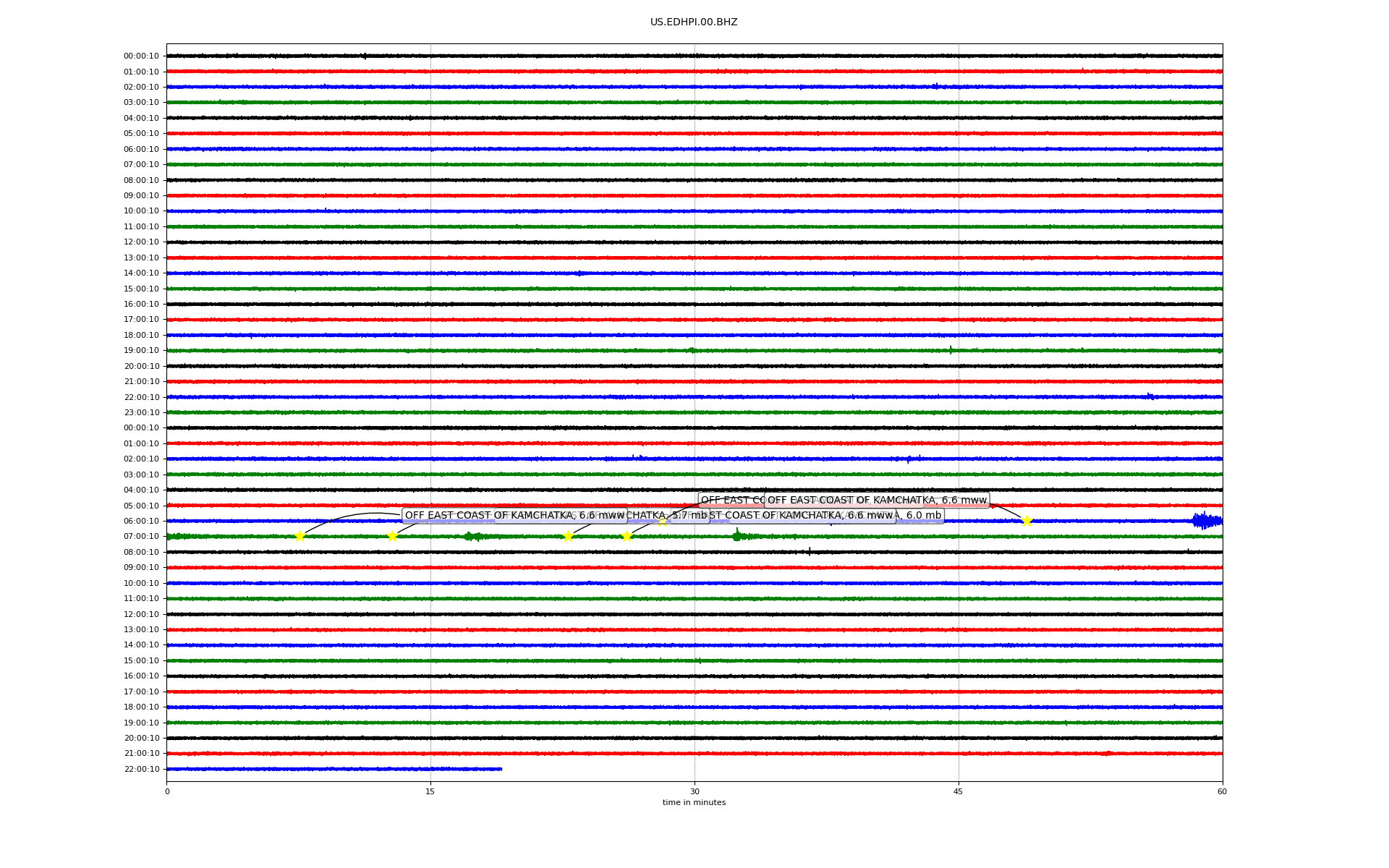Click second yellow star on green 07:00:10 trace

pyautogui.click(x=392, y=536)
